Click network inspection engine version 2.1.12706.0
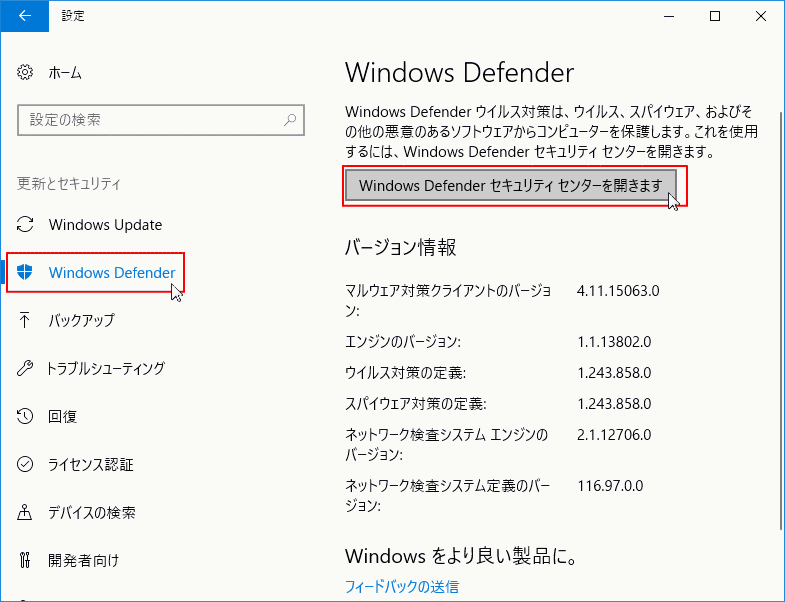This screenshot has height=602, width=785. pos(614,434)
